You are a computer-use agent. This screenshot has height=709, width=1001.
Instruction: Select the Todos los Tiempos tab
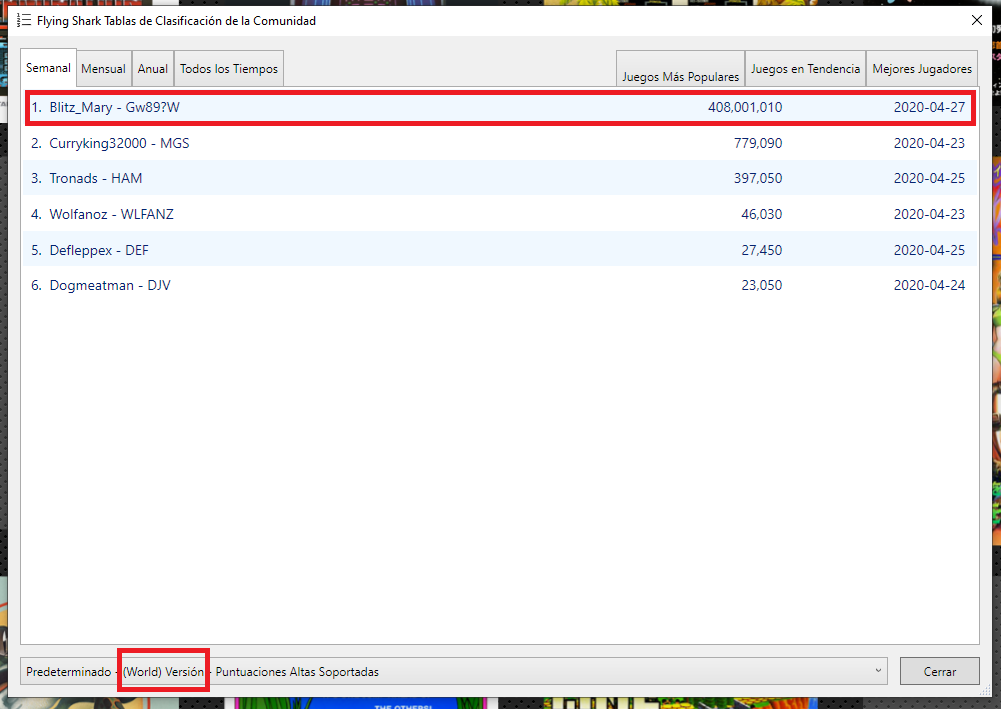point(229,69)
